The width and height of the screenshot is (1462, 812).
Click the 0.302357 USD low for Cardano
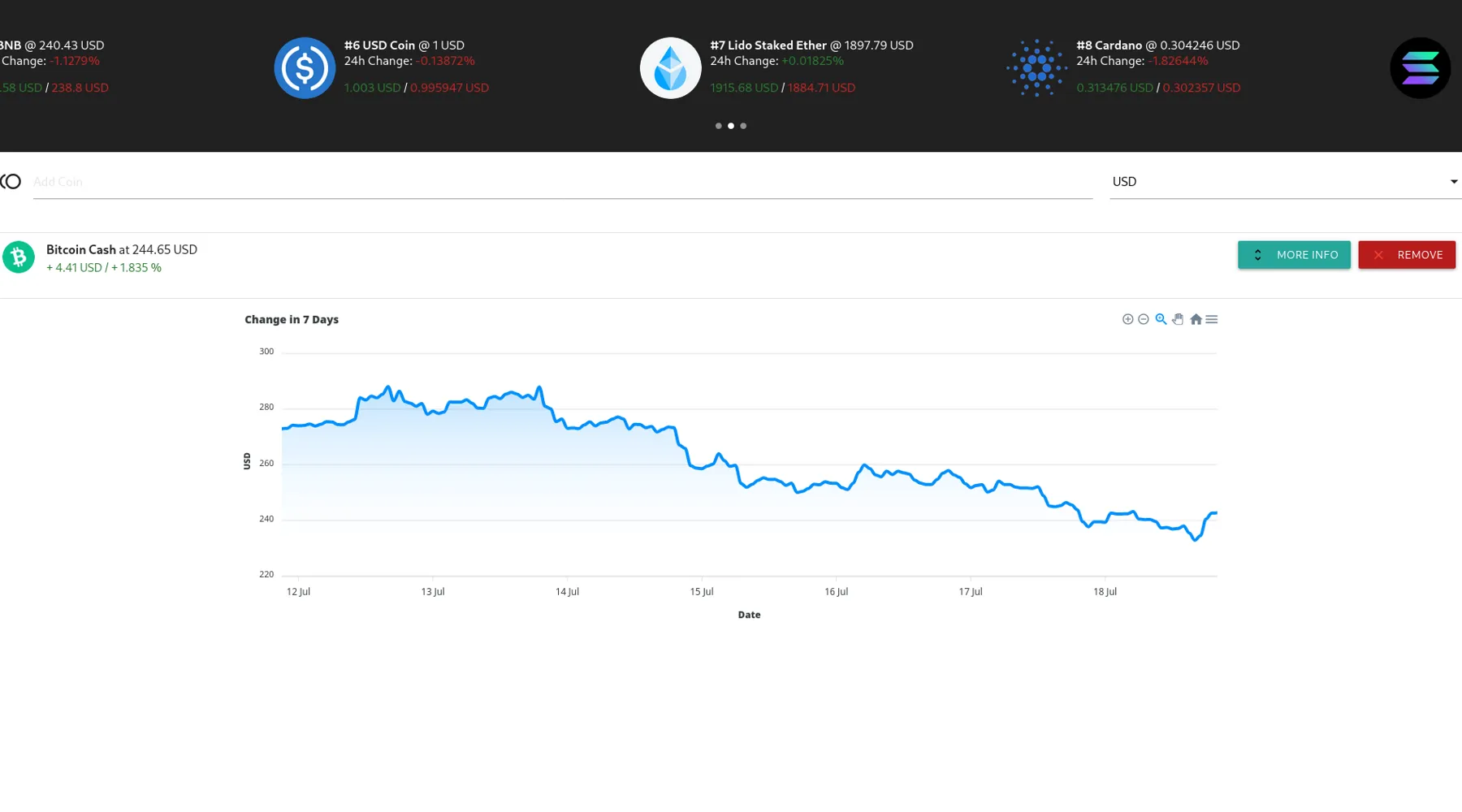1201,88
